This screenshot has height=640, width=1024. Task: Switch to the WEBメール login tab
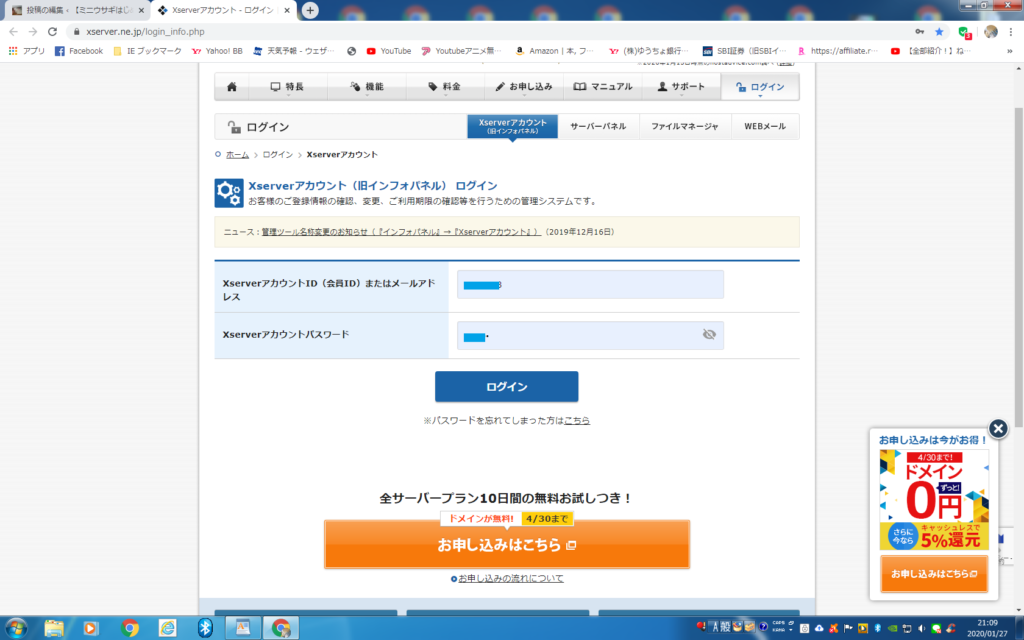(765, 127)
